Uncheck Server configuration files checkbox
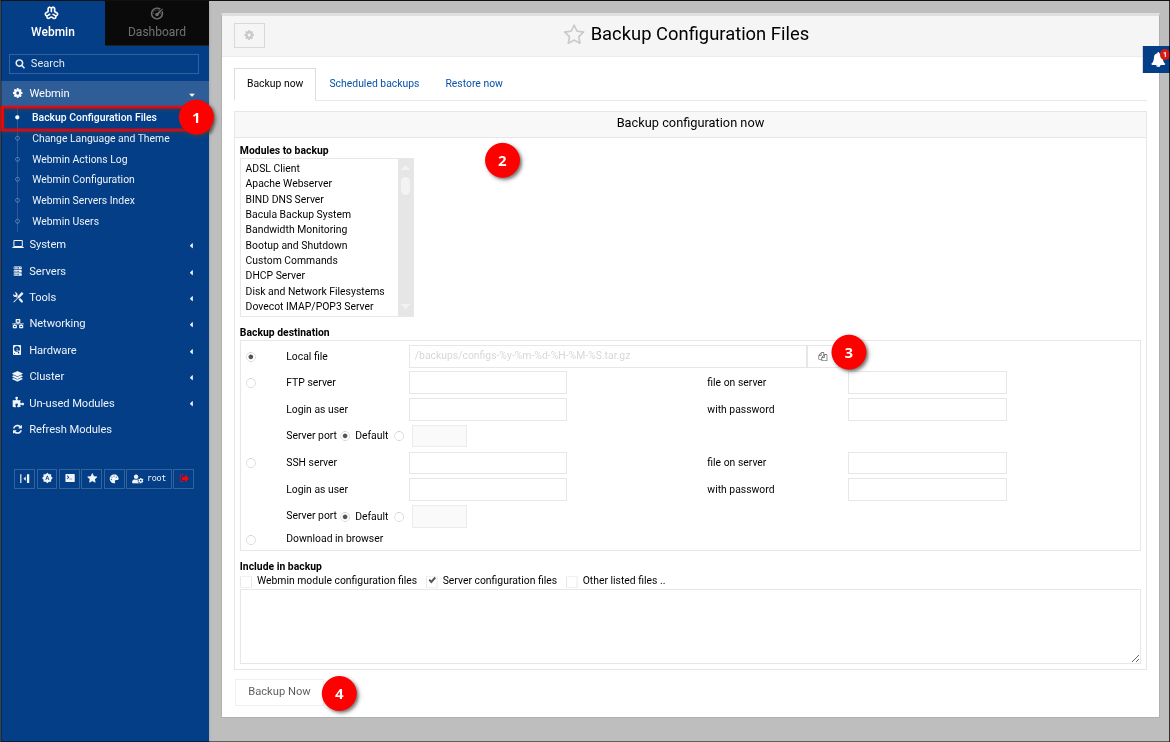 click(x=432, y=581)
